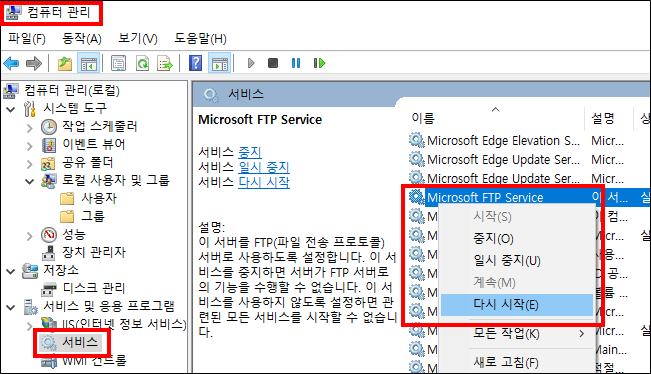Select 이벤트 뷰어 icon in tree

pyautogui.click(x=49, y=145)
